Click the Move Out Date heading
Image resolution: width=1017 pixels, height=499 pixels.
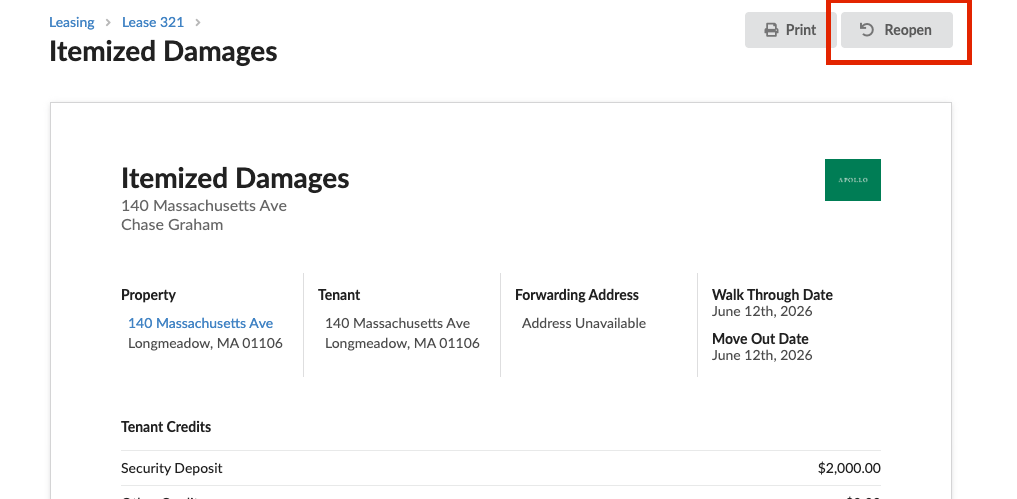[x=760, y=339]
